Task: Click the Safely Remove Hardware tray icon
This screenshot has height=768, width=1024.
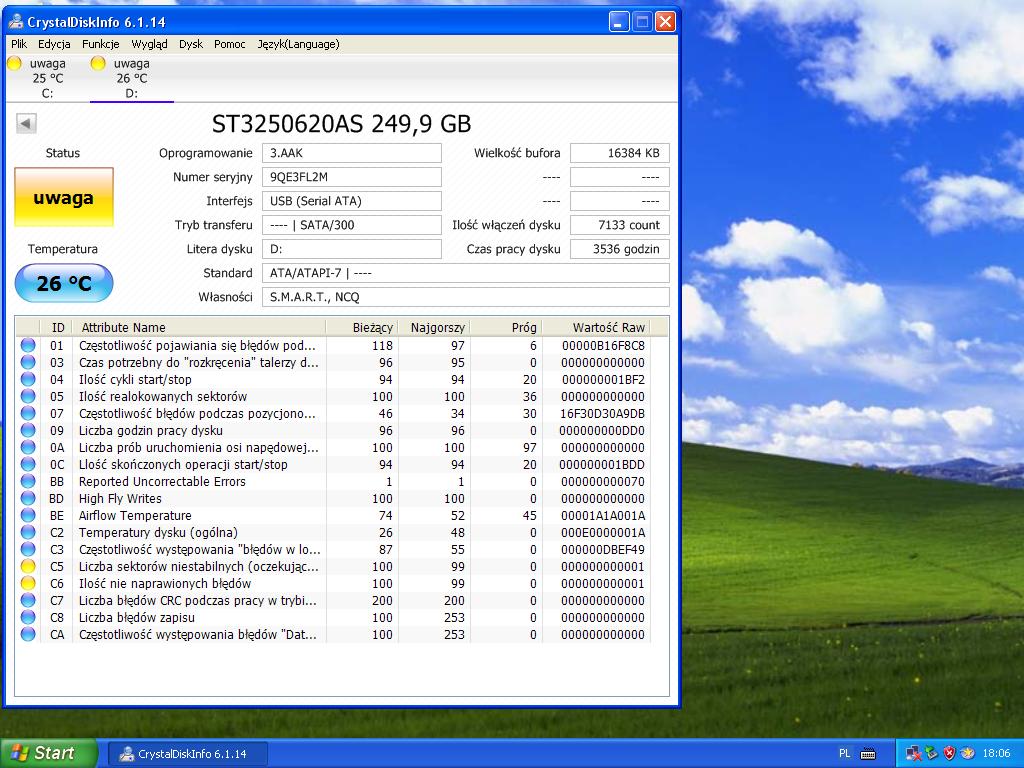Action: (x=931, y=754)
